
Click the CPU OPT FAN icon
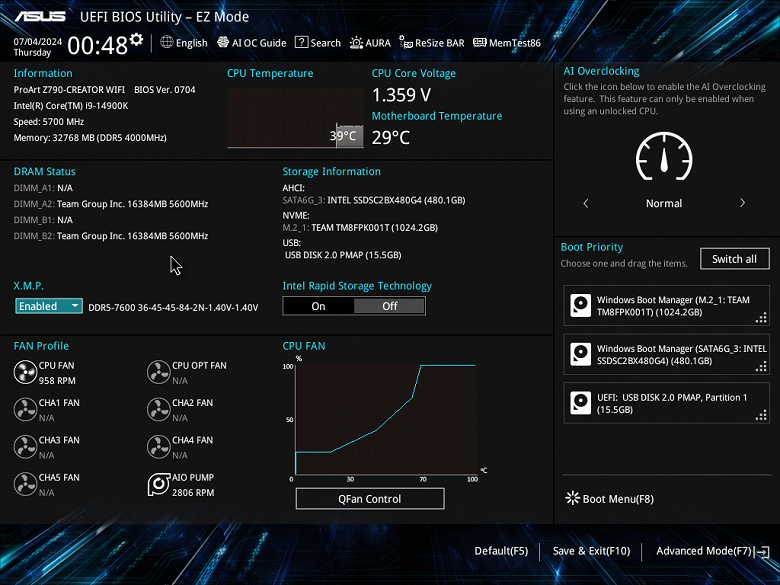click(159, 372)
